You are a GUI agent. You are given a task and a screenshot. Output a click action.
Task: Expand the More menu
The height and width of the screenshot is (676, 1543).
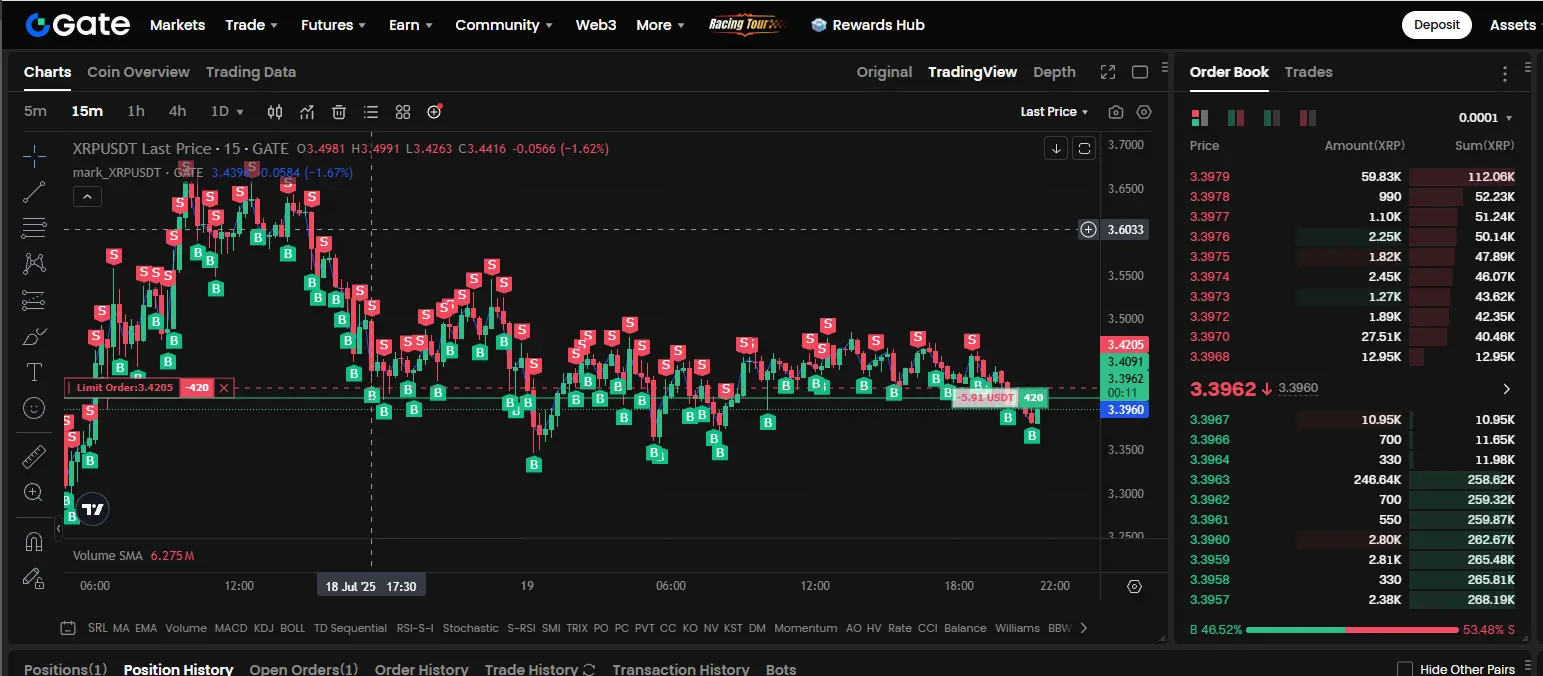660,25
